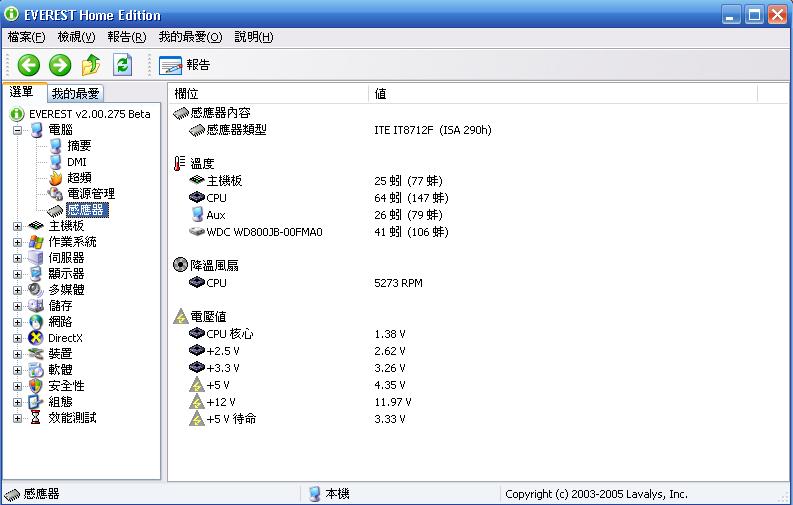
Task: Open the 報告 report button
Action: click(x=185, y=65)
